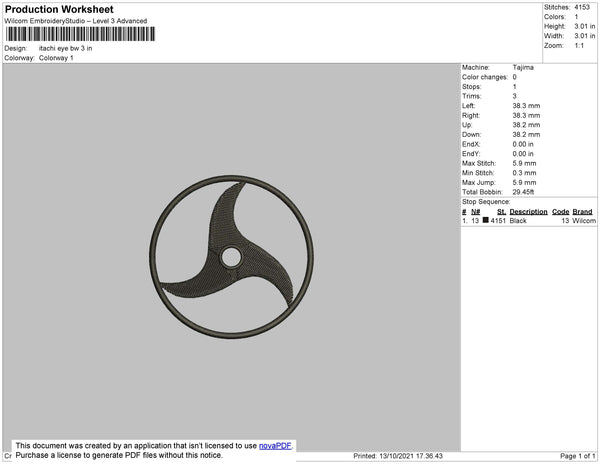Open the novaPDF hyperlink

[x=275, y=446]
